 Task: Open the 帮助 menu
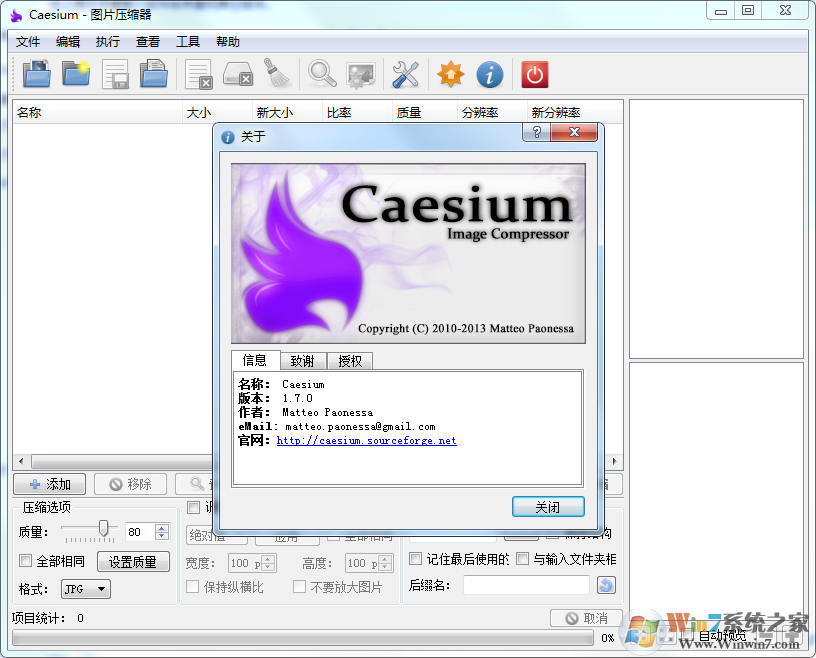pyautogui.click(x=226, y=41)
